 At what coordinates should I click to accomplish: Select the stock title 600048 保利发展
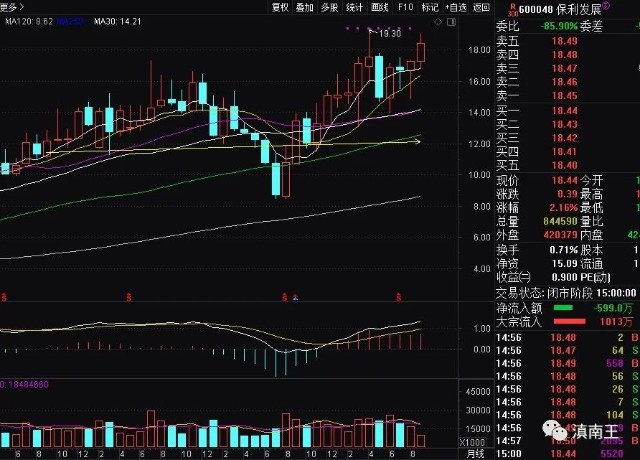pyautogui.click(x=560, y=9)
